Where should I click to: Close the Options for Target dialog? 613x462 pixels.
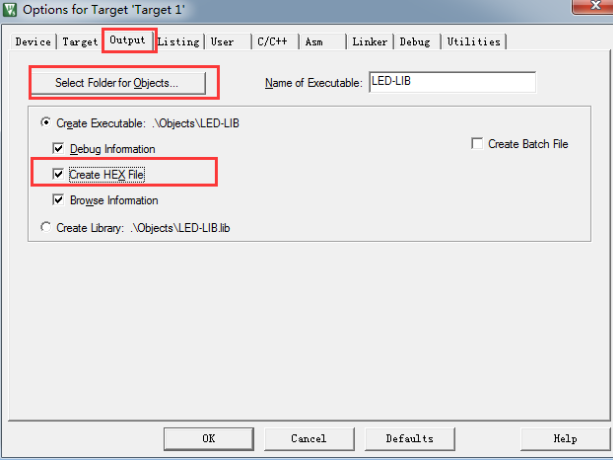pos(593,6)
